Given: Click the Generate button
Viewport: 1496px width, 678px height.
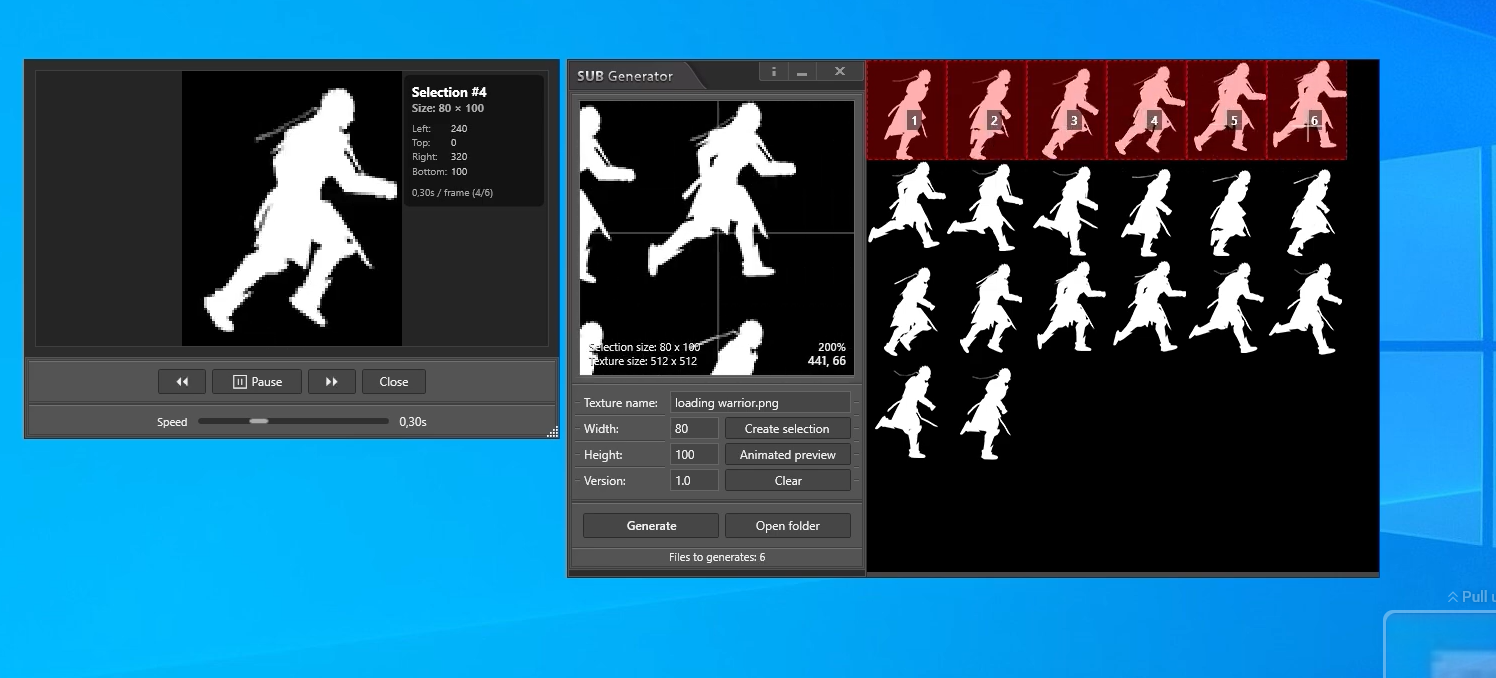Looking at the screenshot, I should click(x=651, y=526).
